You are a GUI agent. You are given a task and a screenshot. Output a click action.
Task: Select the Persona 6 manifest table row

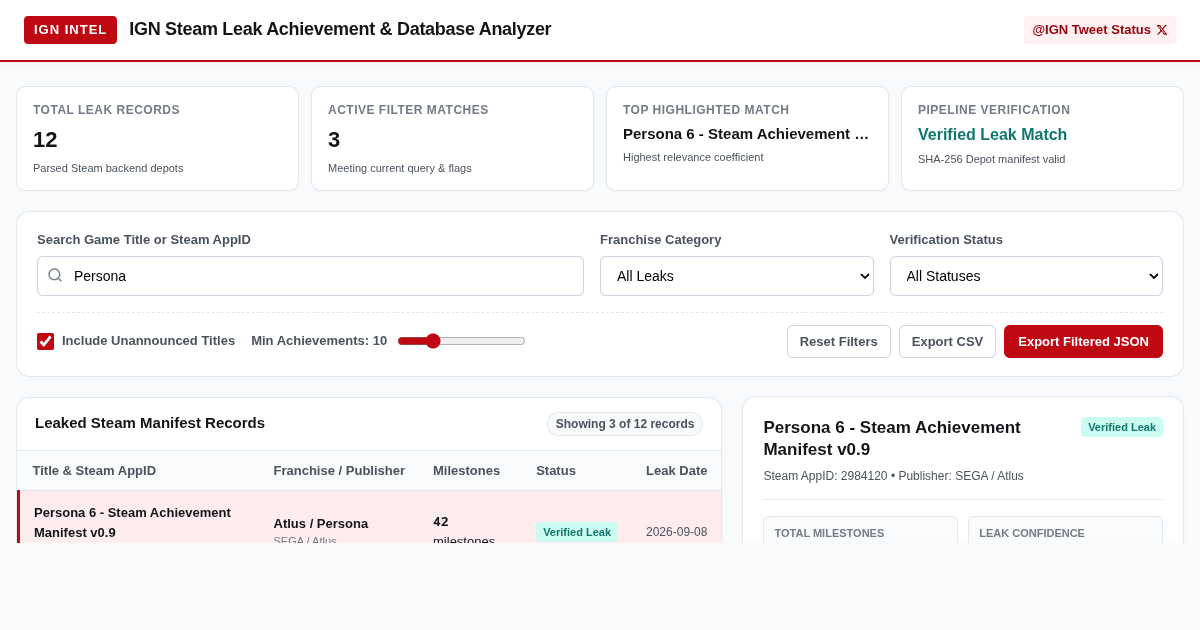point(369,517)
